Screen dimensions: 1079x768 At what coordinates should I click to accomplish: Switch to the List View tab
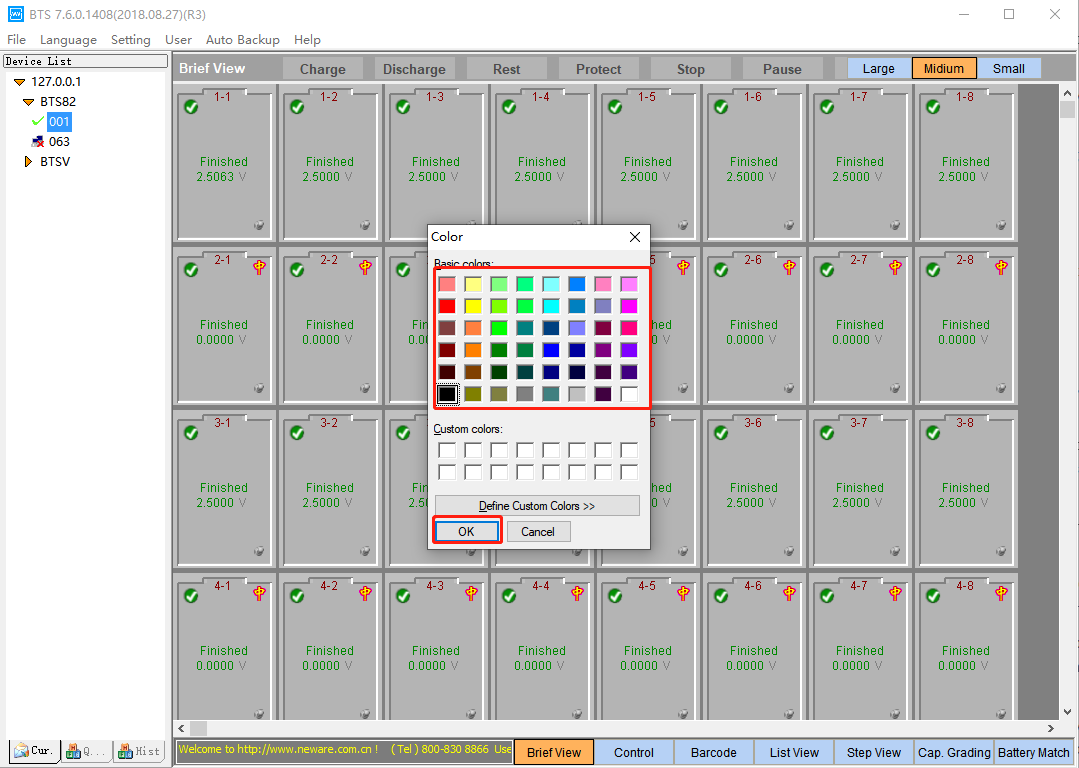[x=794, y=752]
